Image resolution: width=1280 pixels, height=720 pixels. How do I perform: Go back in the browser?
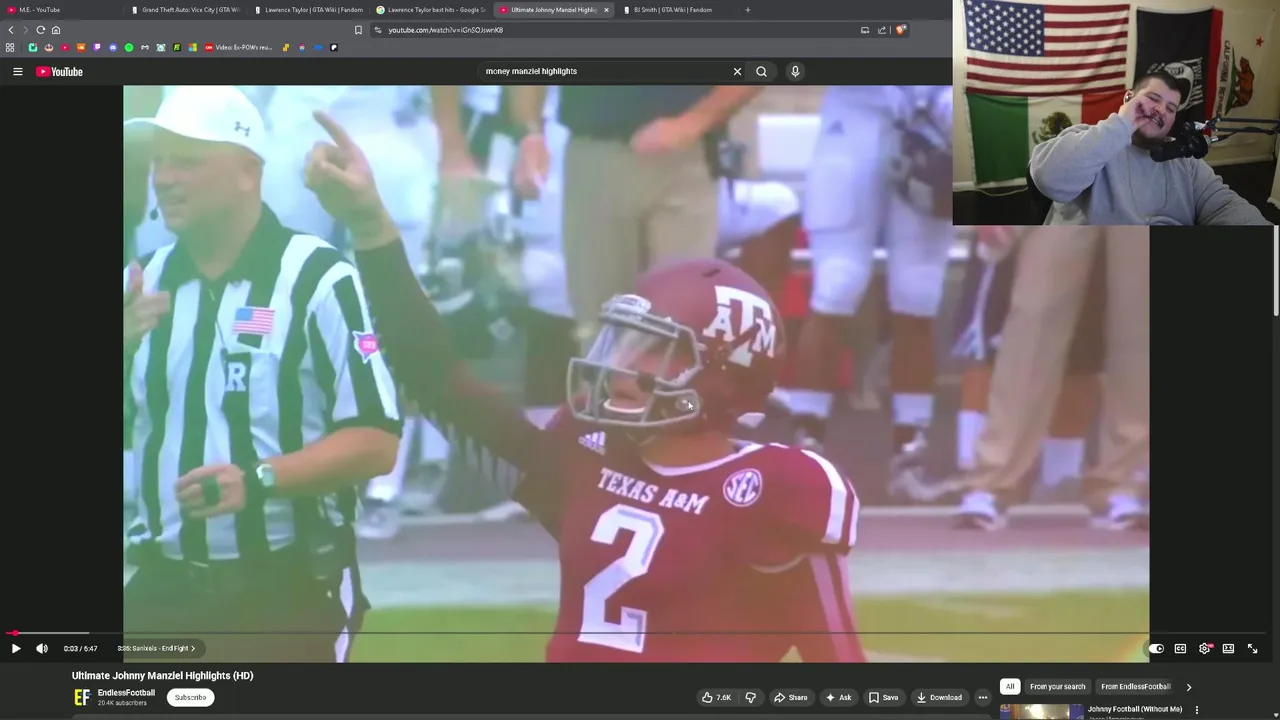11,30
